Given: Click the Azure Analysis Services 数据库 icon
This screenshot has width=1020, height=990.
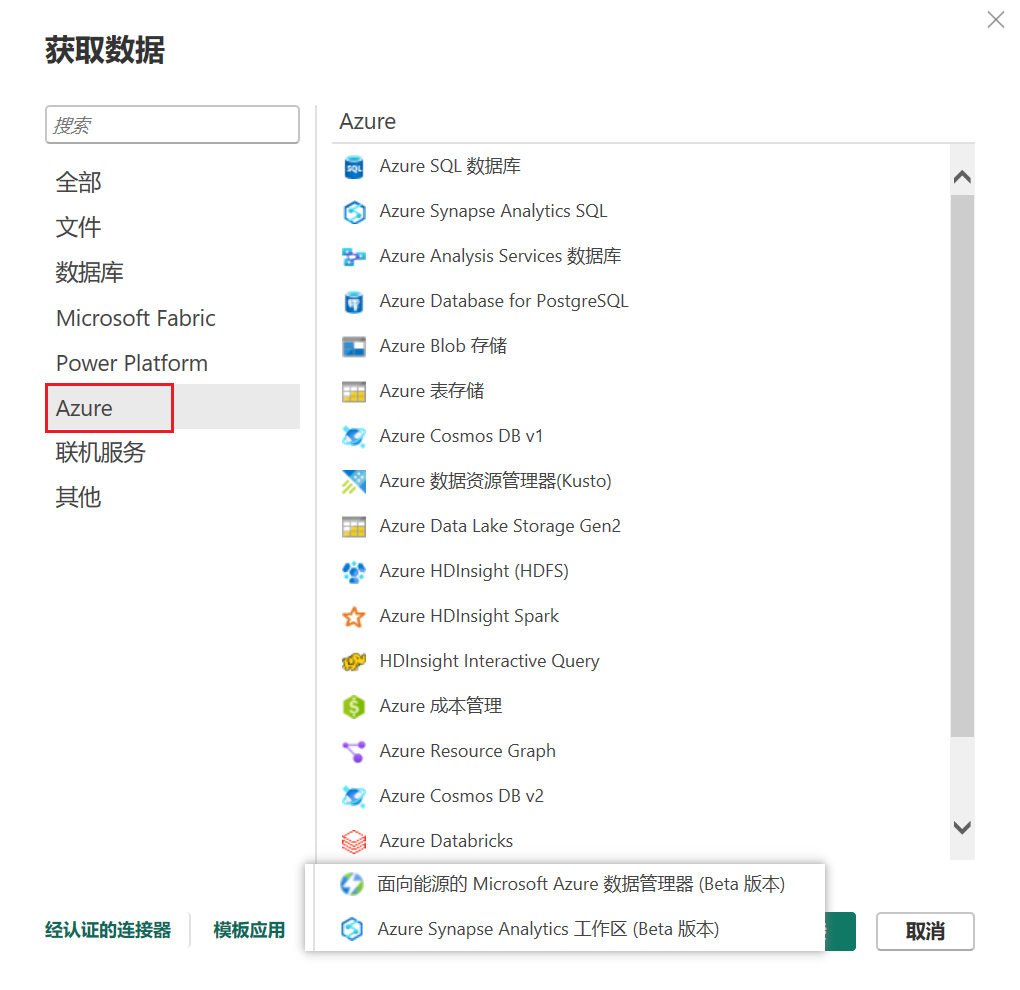Looking at the screenshot, I should click(354, 257).
